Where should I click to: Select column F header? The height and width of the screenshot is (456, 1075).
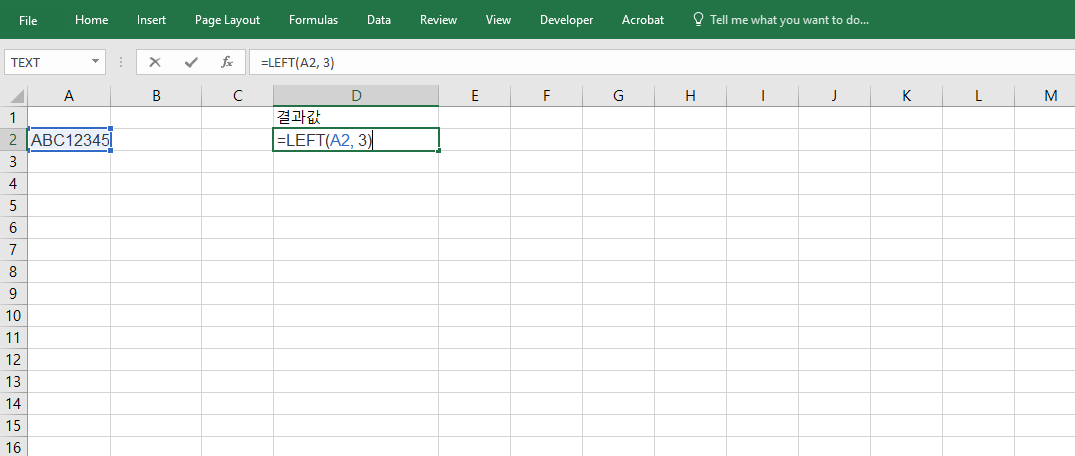pyautogui.click(x=546, y=96)
